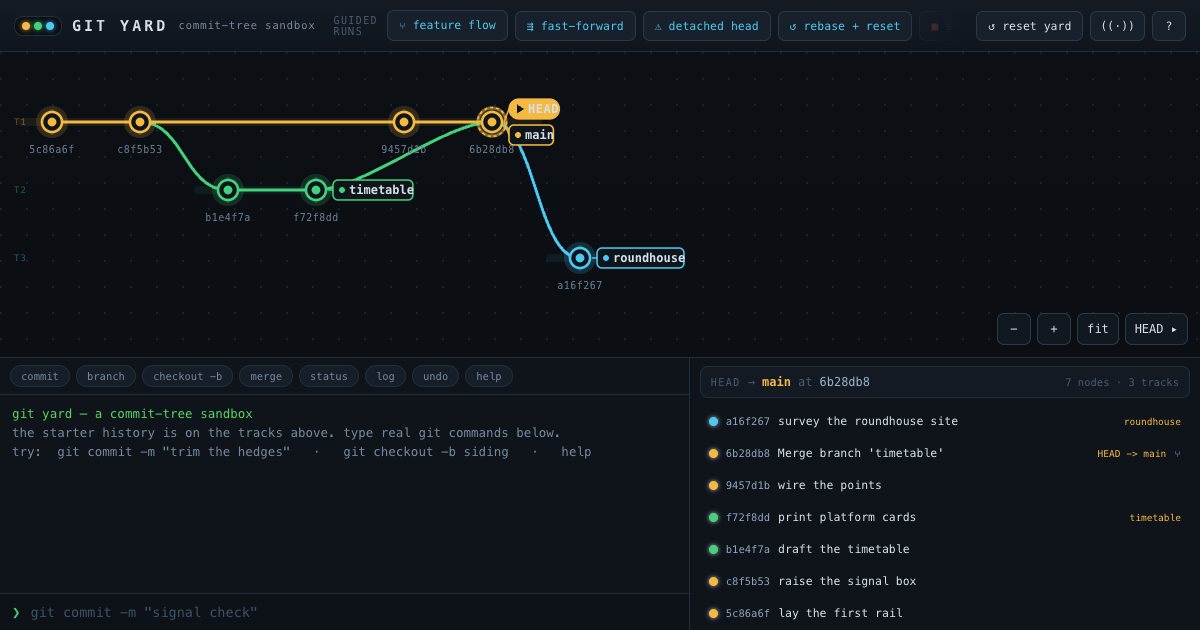
Task: Click the HEAD pointer tag on the graph
Action: click(534, 109)
